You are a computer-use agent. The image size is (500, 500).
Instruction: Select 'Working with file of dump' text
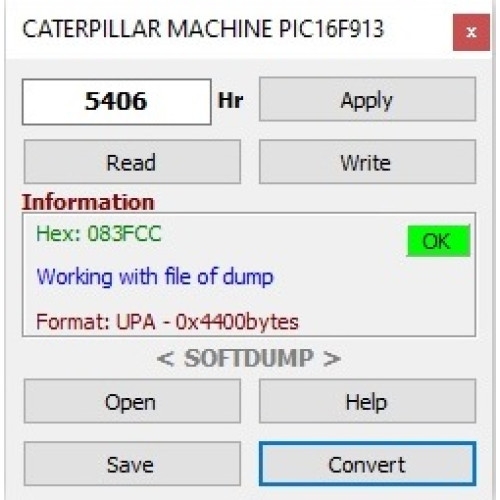(x=155, y=277)
